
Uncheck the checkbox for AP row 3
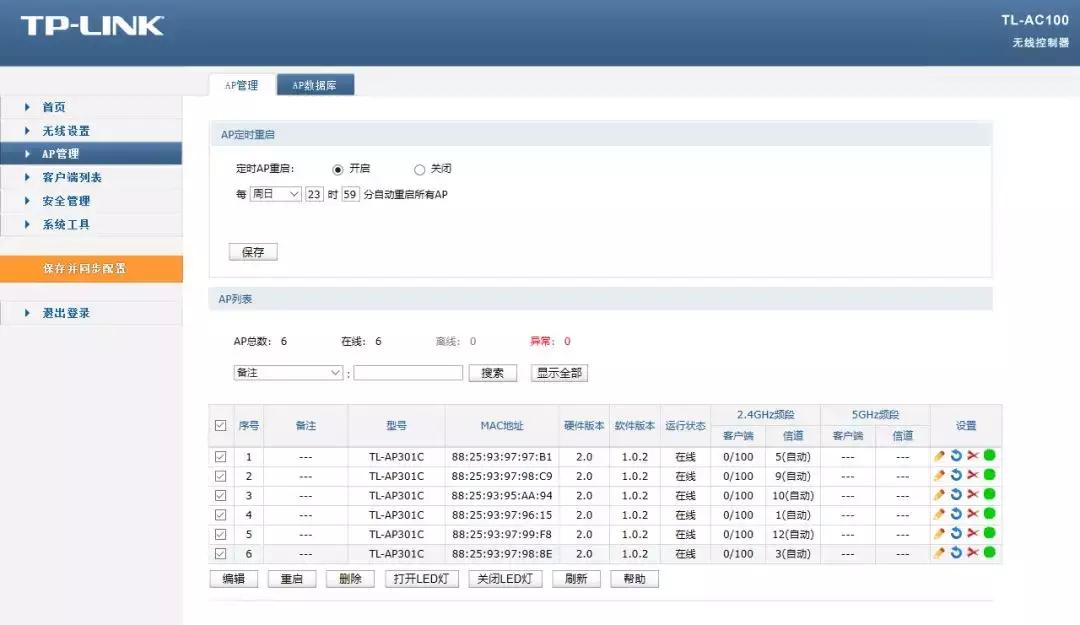click(221, 495)
